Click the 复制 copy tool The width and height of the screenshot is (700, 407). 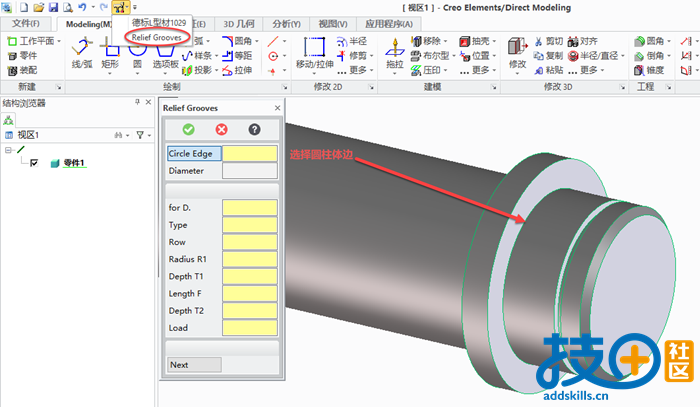[x=549, y=56]
